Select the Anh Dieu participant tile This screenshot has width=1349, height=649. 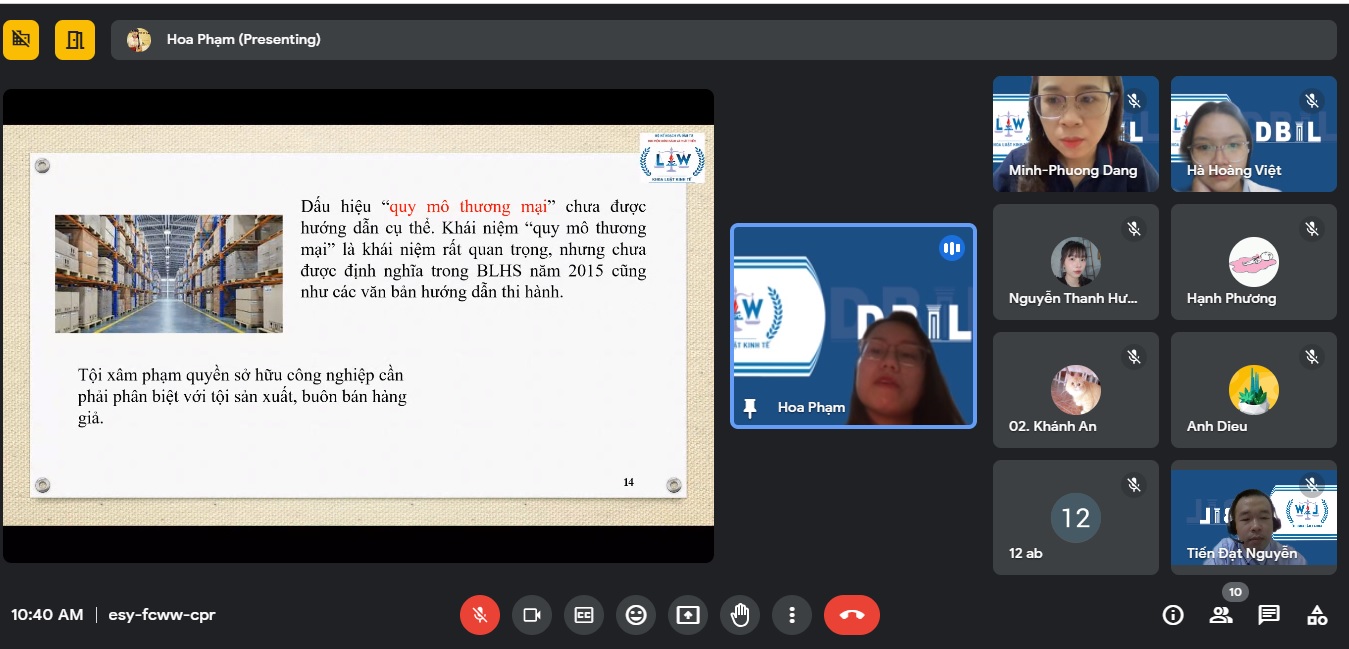coord(1253,389)
